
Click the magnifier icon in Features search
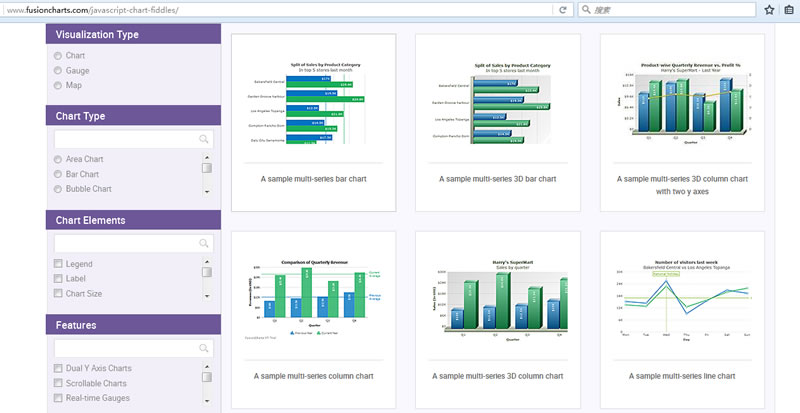click(x=204, y=348)
